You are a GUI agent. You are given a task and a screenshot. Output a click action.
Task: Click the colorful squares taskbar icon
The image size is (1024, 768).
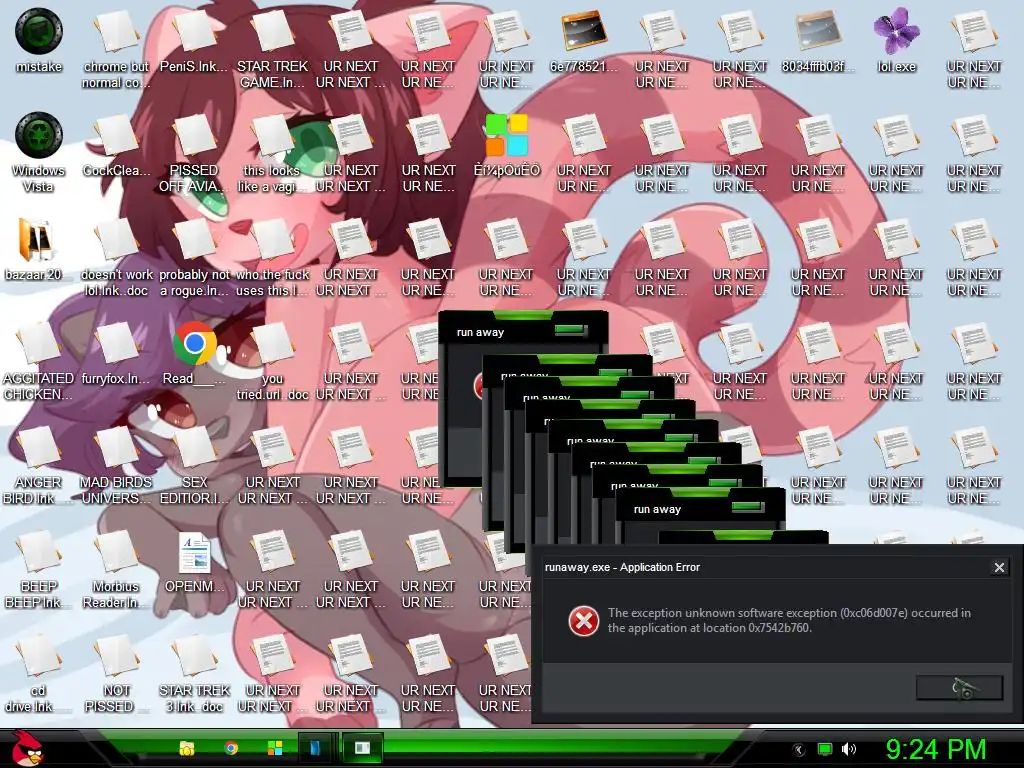coord(275,748)
